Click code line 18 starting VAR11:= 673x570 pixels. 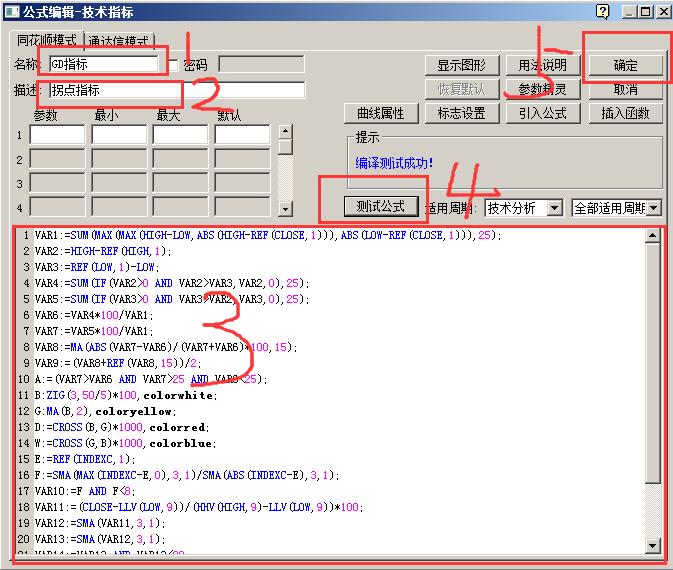199,507
